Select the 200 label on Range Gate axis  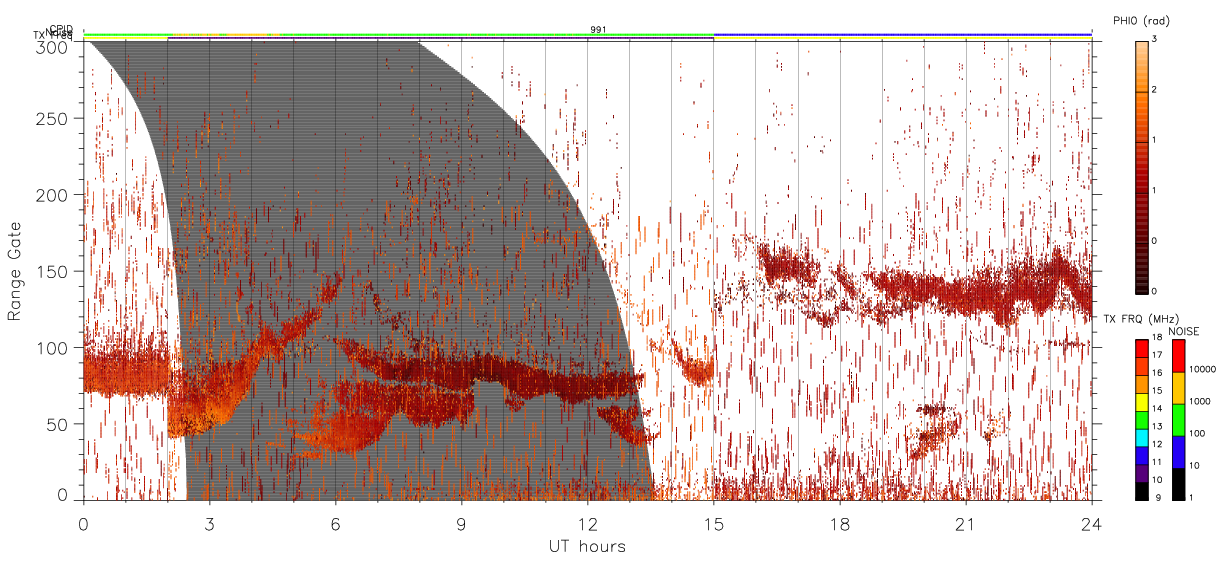click(x=54, y=195)
